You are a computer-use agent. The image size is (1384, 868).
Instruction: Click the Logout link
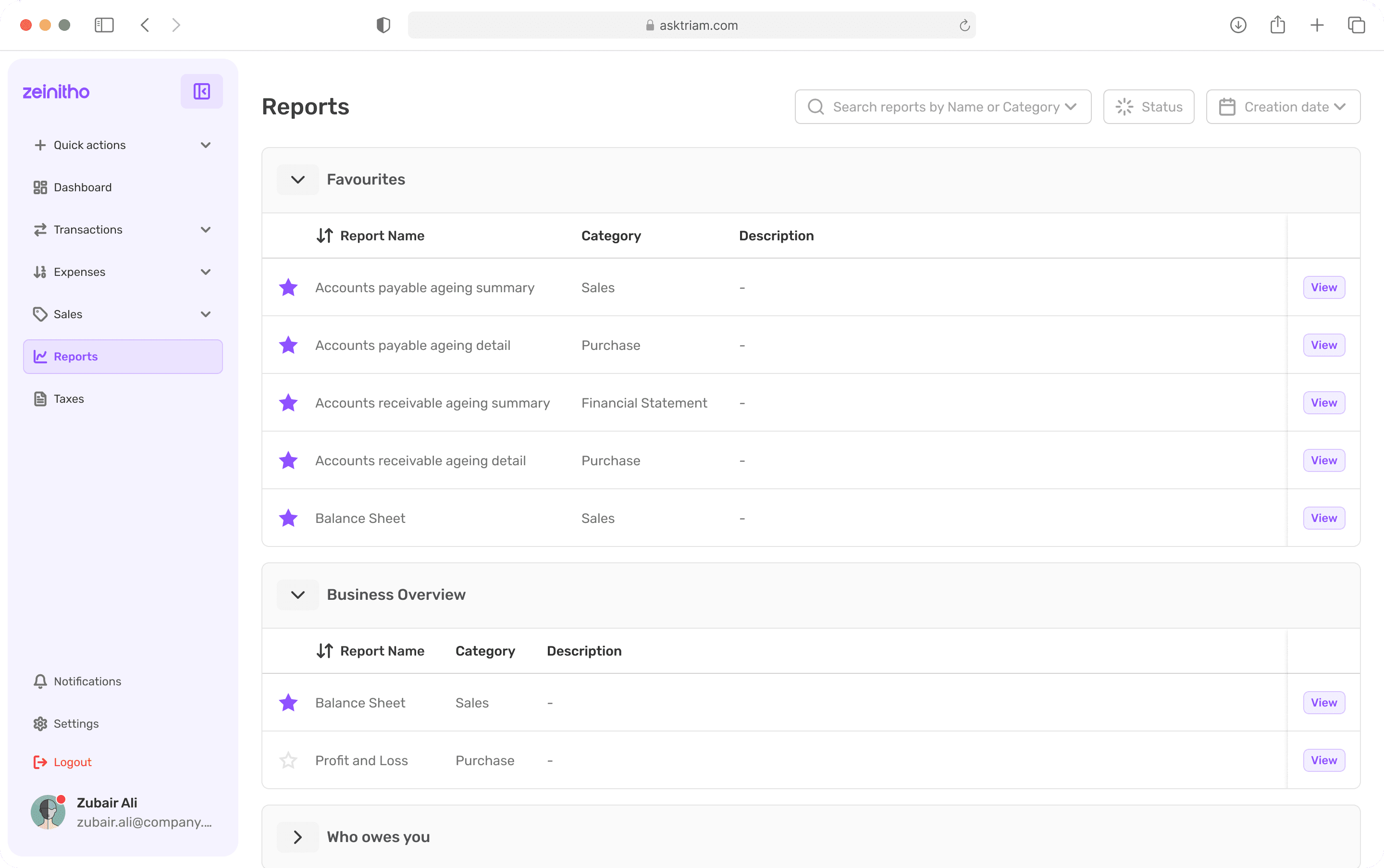(x=73, y=762)
